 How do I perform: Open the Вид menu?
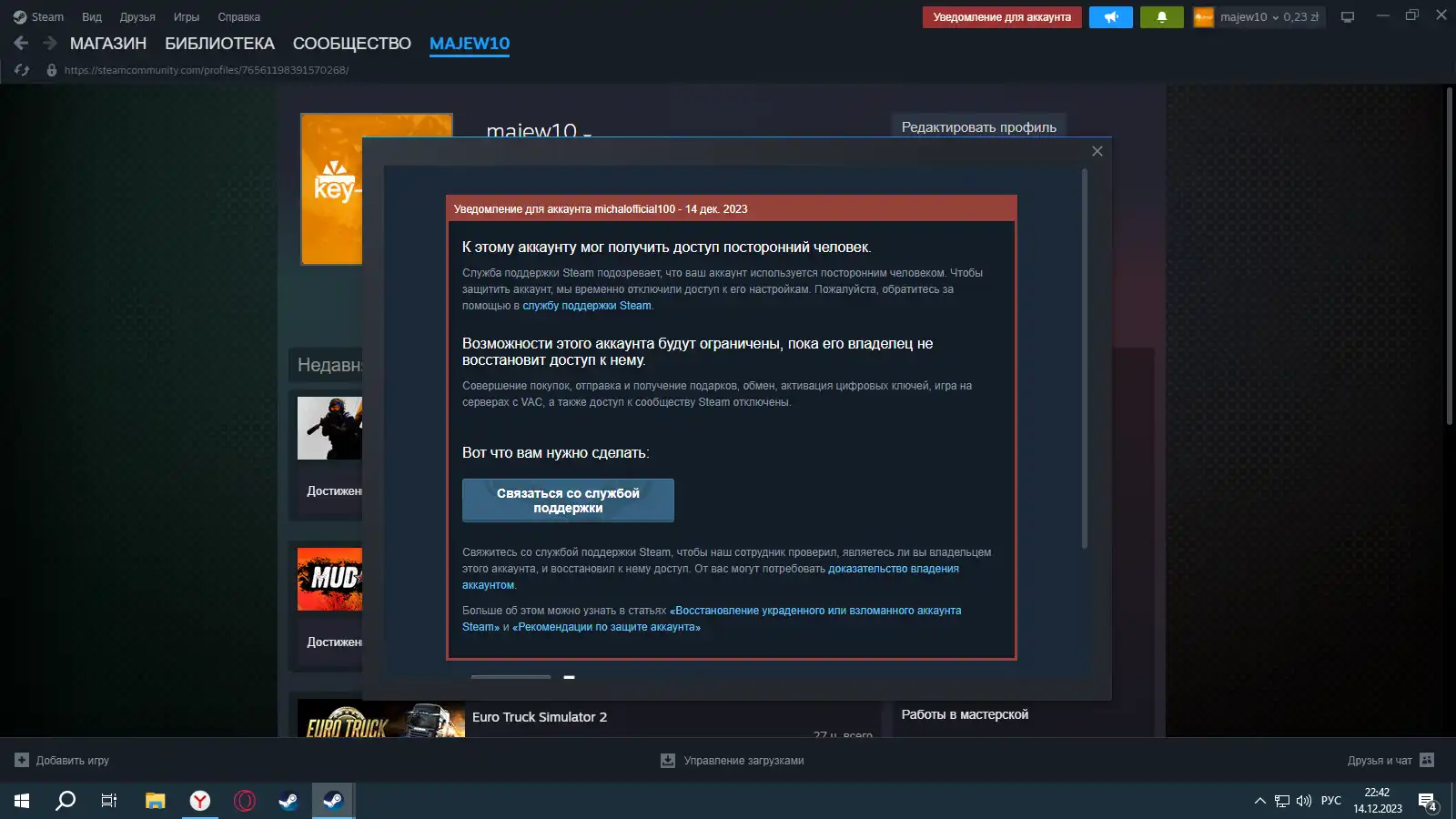(x=92, y=17)
